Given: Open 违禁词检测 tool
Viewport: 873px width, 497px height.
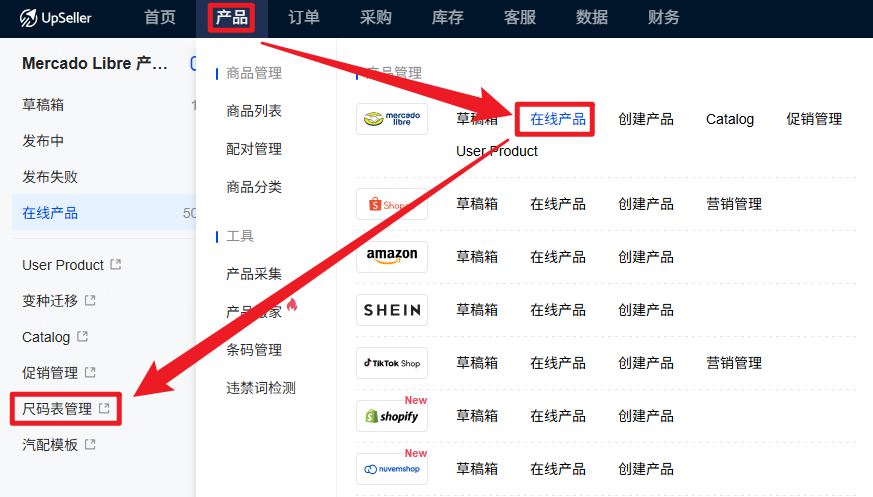Looking at the screenshot, I should [260, 388].
